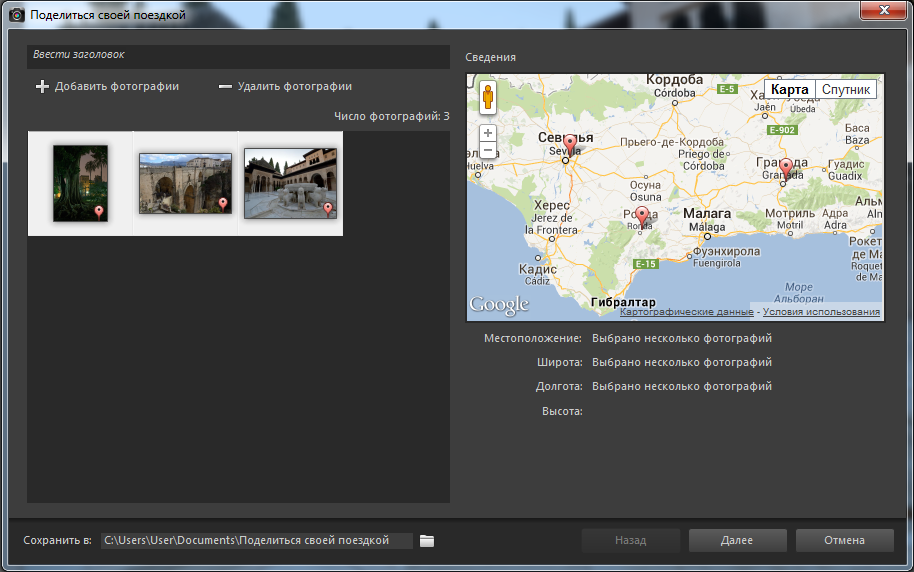Zoom in the map with plus button
Image resolution: width=914 pixels, height=572 pixels.
point(488,133)
